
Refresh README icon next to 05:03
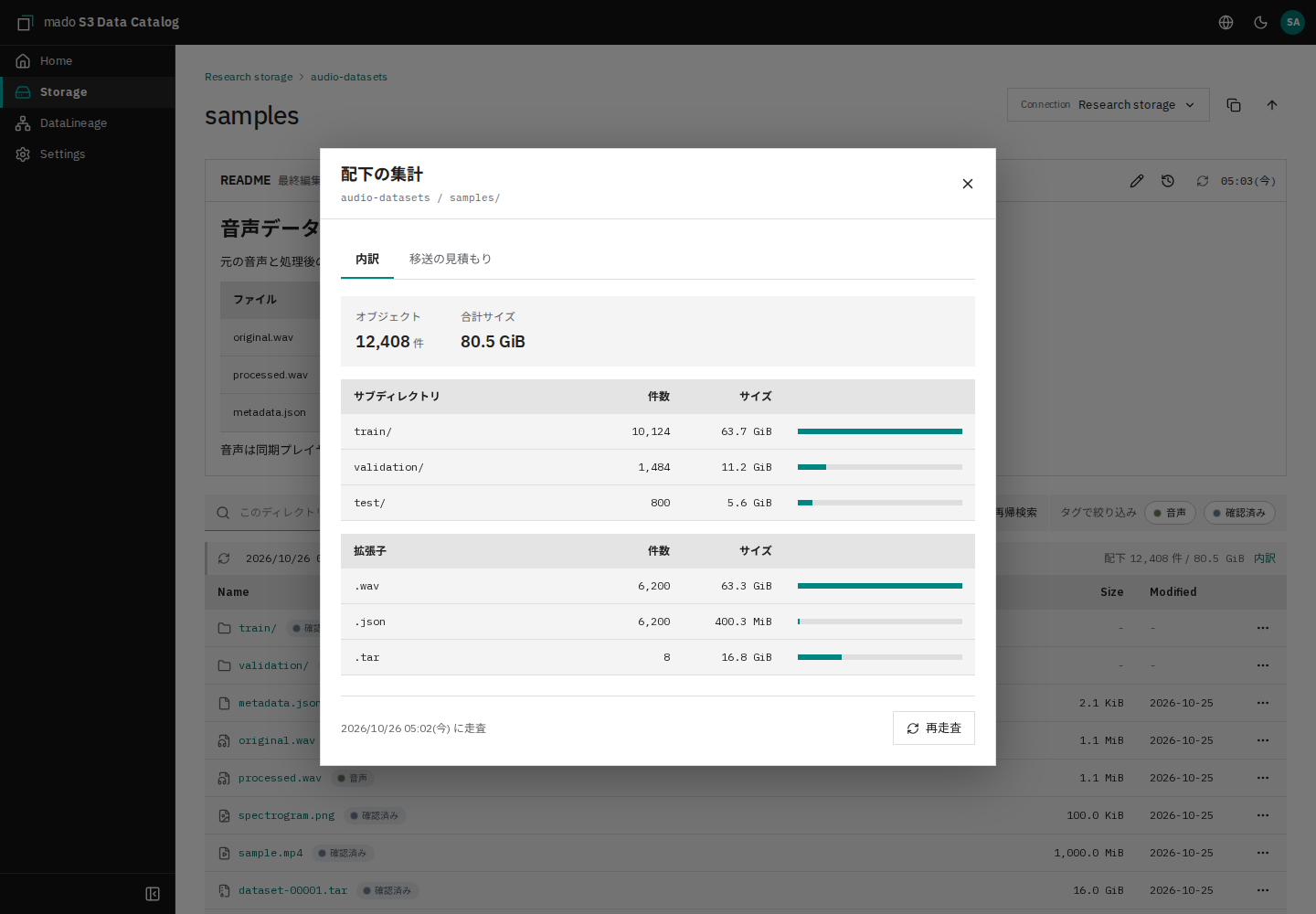(x=1203, y=181)
